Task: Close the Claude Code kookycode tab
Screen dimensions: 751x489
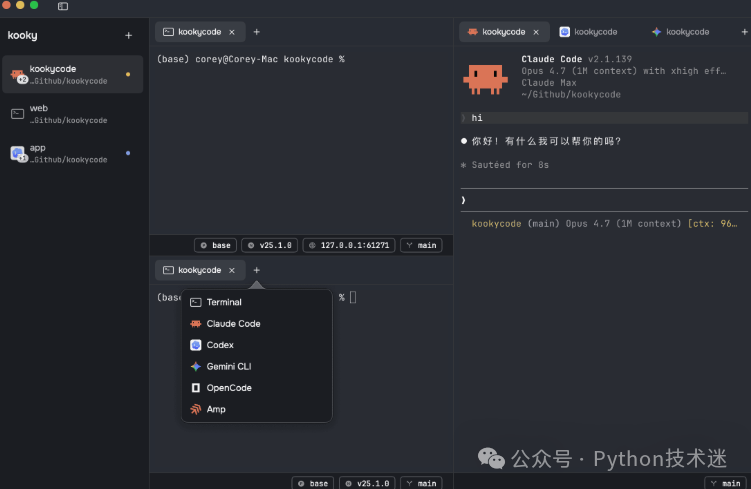Action: pyautogui.click(x=536, y=32)
